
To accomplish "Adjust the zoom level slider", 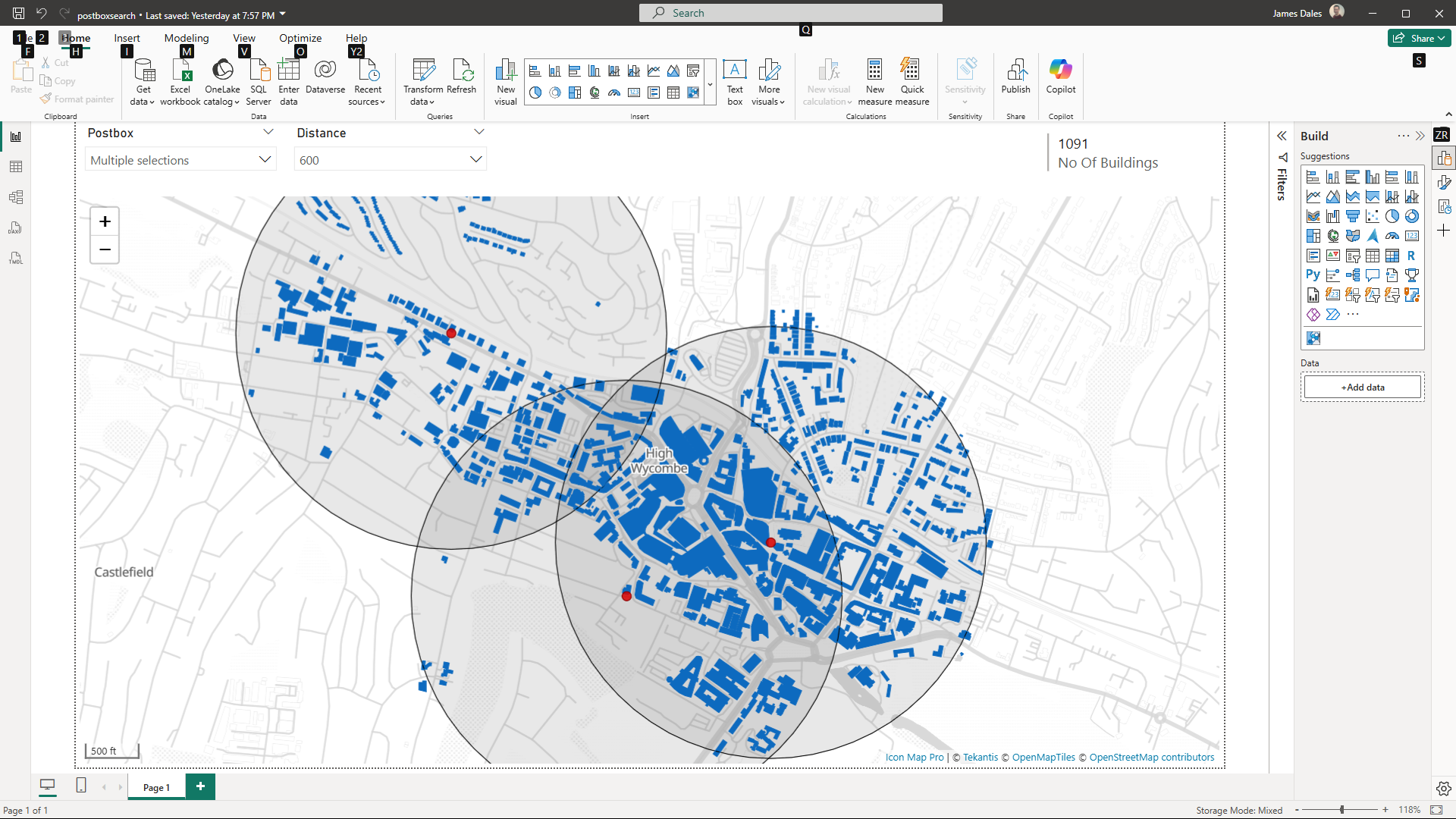I will coord(1341,810).
